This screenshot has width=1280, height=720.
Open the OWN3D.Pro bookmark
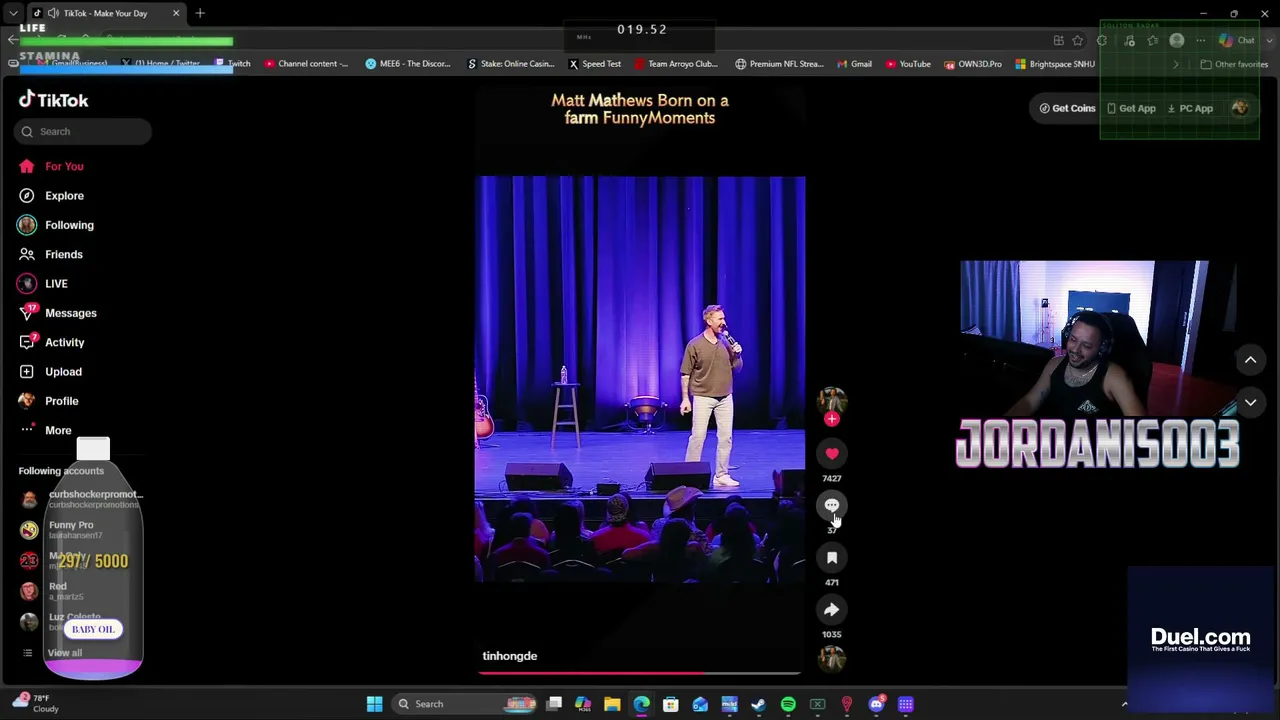973,64
